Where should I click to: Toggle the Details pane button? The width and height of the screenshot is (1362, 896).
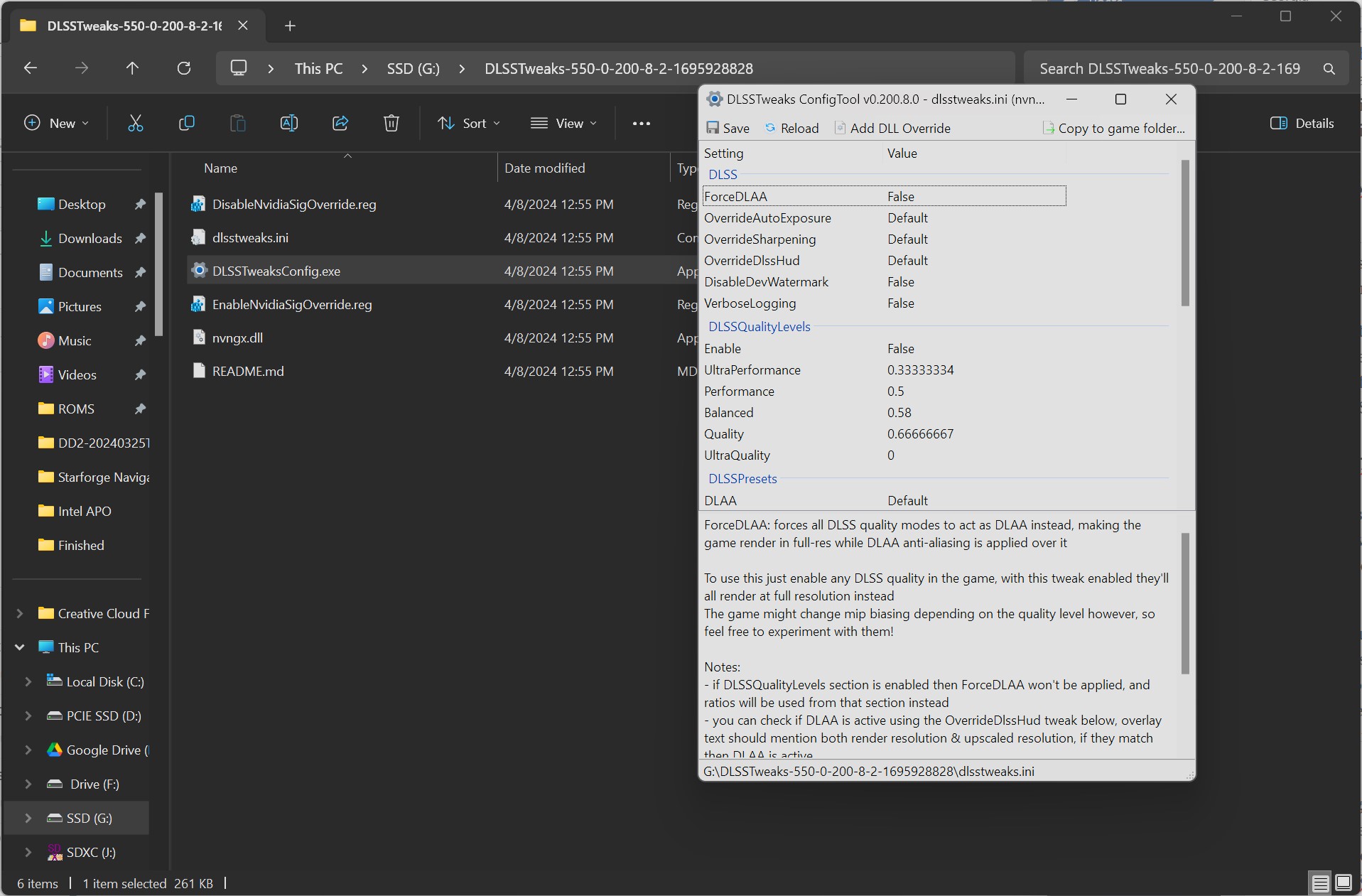pyautogui.click(x=1302, y=123)
